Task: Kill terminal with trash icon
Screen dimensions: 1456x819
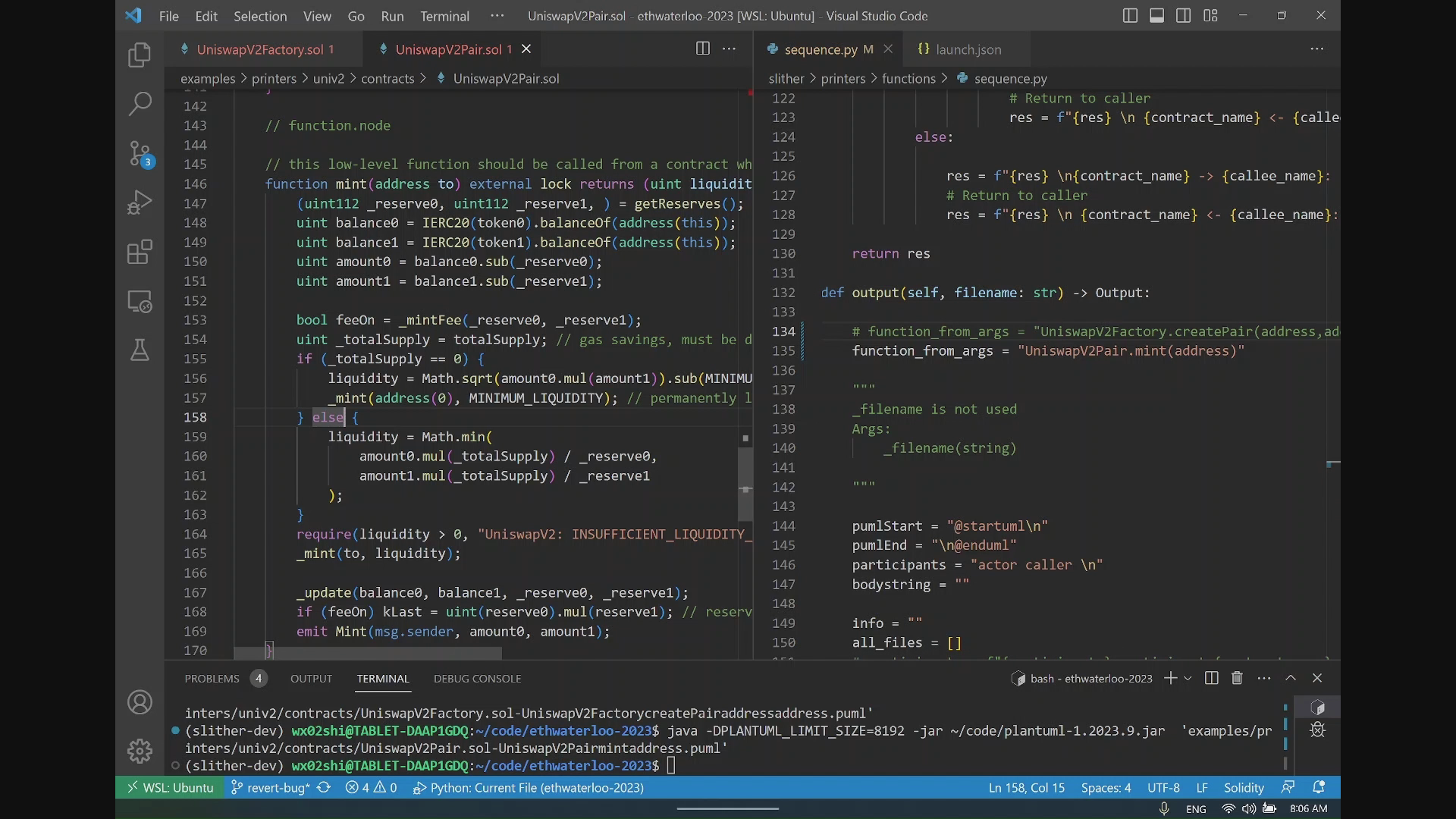Action: click(x=1237, y=678)
